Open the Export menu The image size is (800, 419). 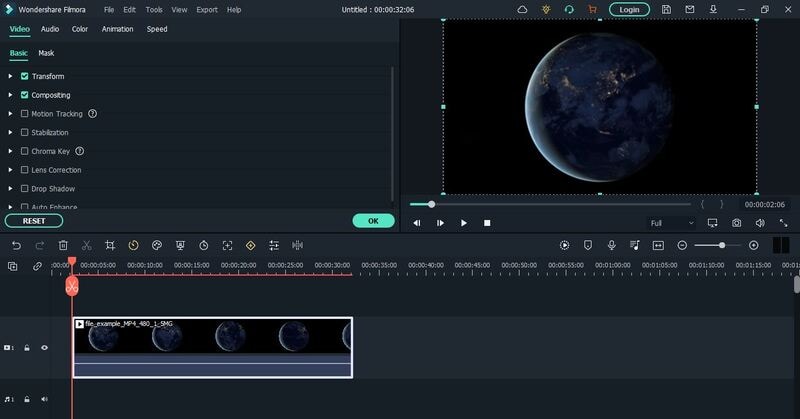click(x=207, y=10)
